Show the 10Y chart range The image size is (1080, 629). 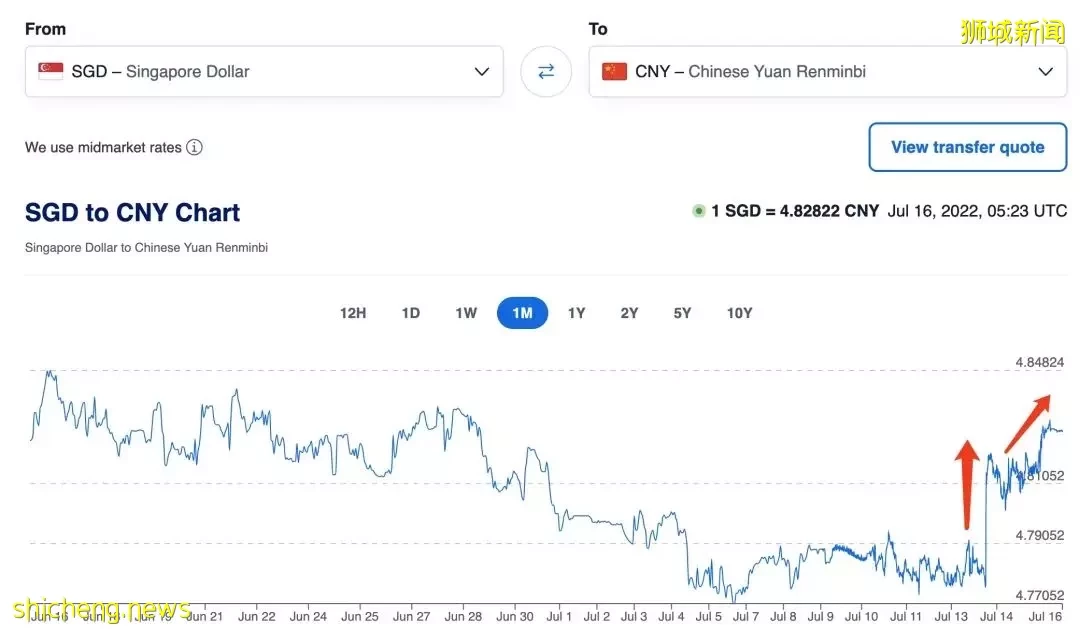739,313
